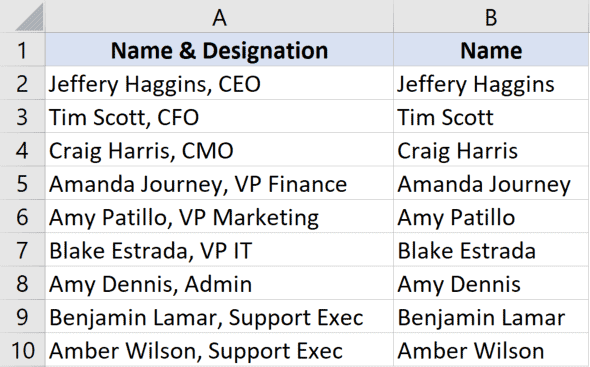Image resolution: width=590 pixels, height=367 pixels.
Task: Select Benjamin Lamar, Support Exec cell
Action: click(219, 317)
